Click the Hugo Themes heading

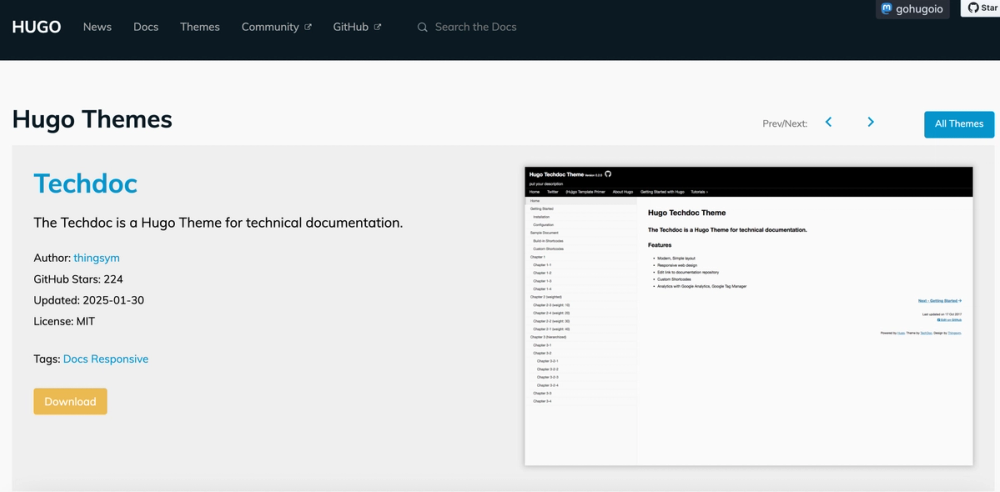pyautogui.click(x=92, y=119)
